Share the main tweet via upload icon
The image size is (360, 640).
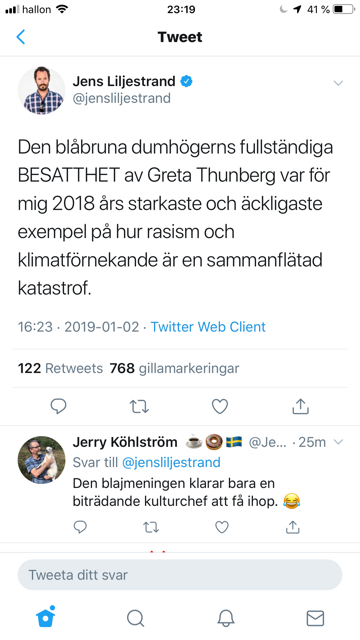[x=300, y=406]
